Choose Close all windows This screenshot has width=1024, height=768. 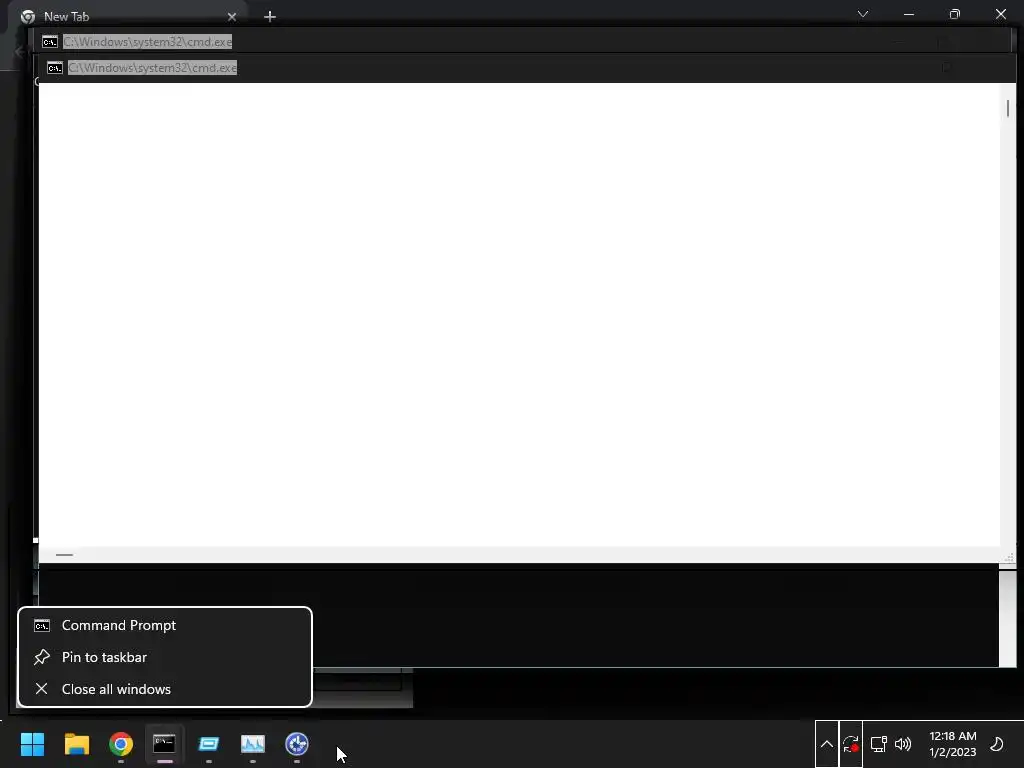coord(165,689)
